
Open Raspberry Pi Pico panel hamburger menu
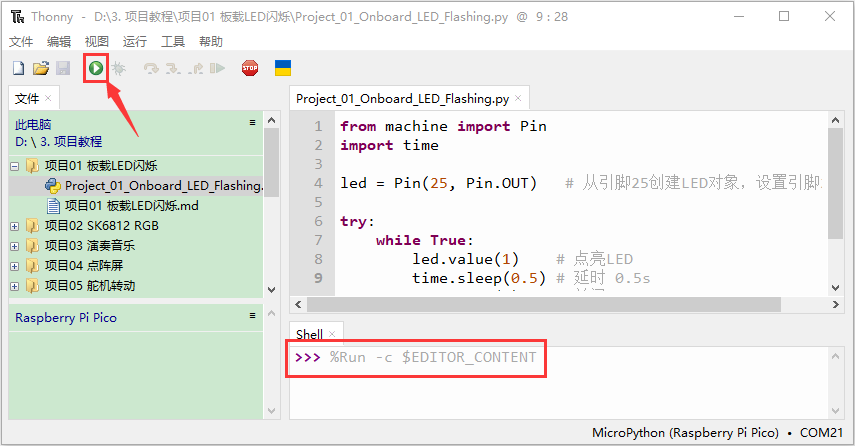pyautogui.click(x=252, y=315)
